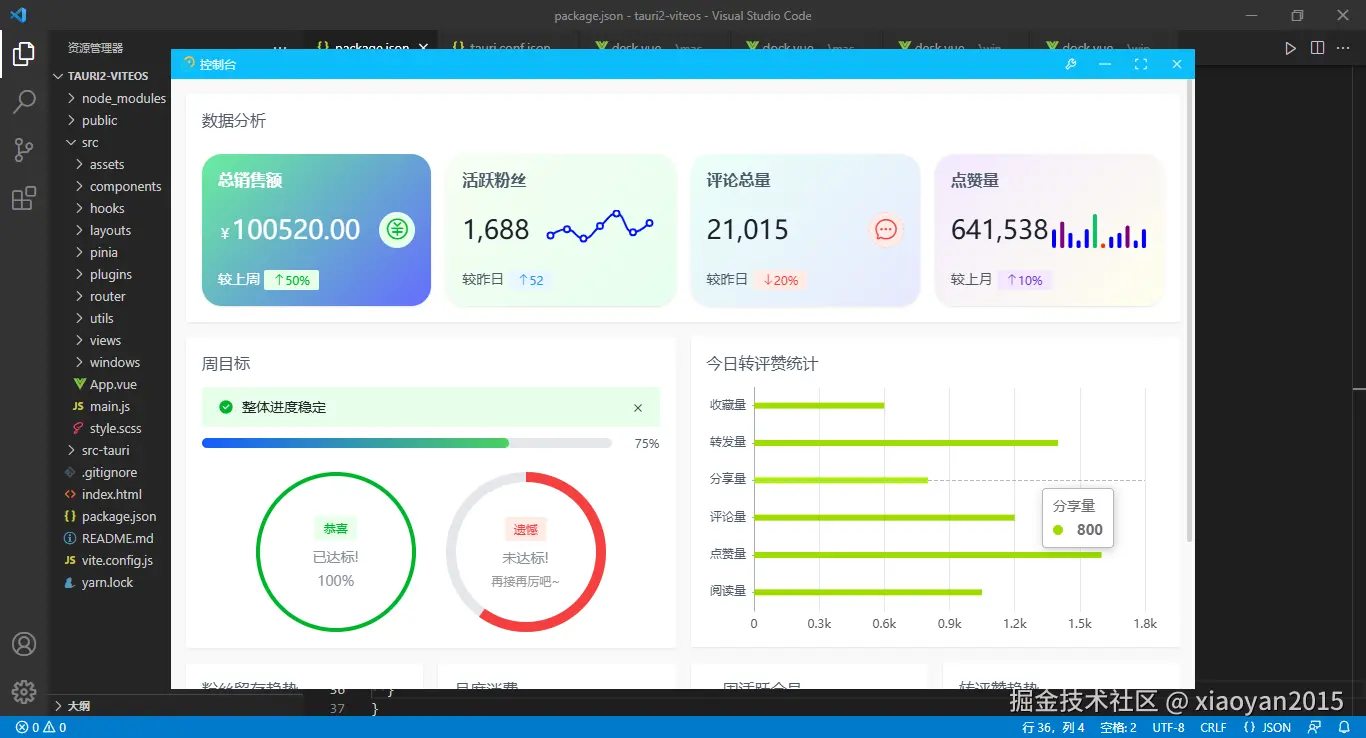This screenshot has width=1366, height=738.
Task: Open the Extensions view
Action: pyautogui.click(x=24, y=198)
